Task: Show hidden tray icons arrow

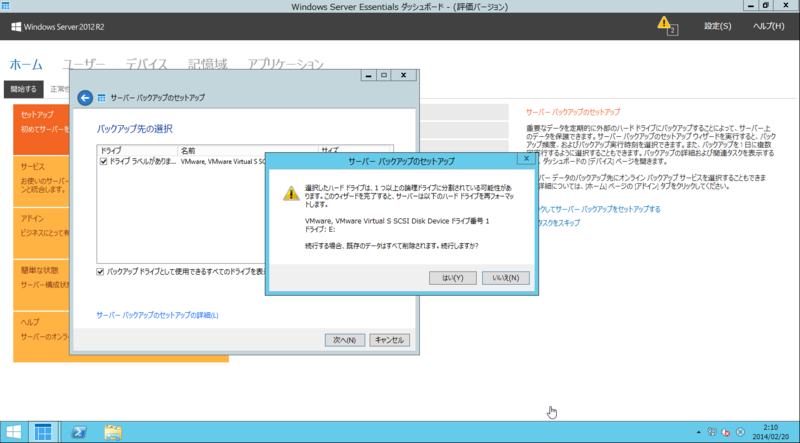Action: [698, 432]
